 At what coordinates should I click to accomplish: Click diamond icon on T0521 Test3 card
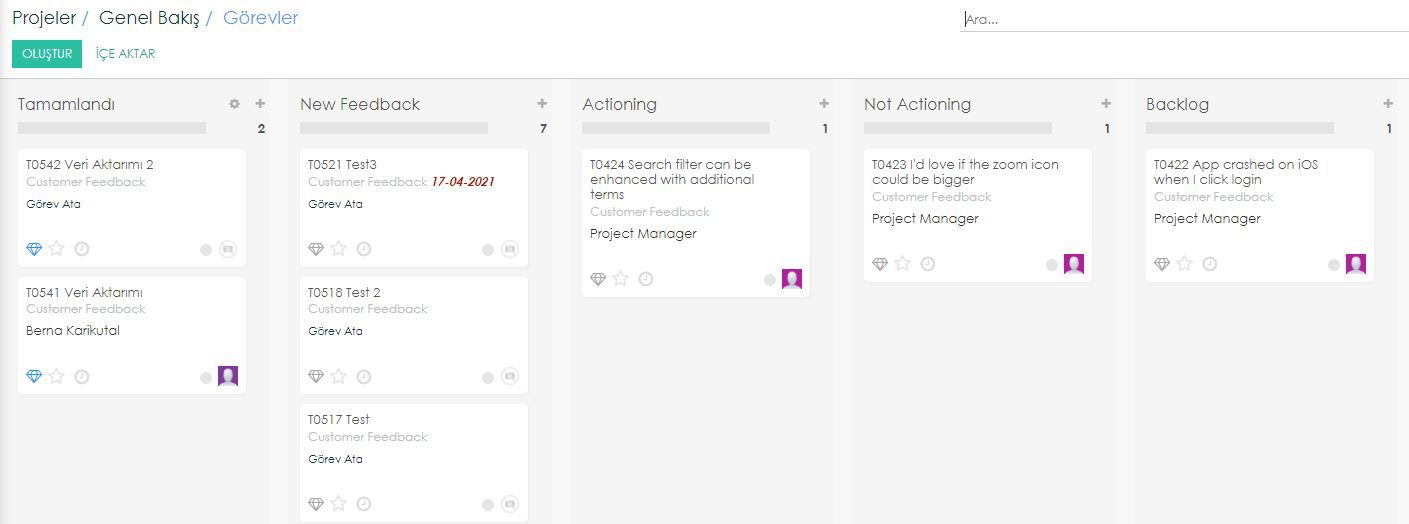pos(316,249)
